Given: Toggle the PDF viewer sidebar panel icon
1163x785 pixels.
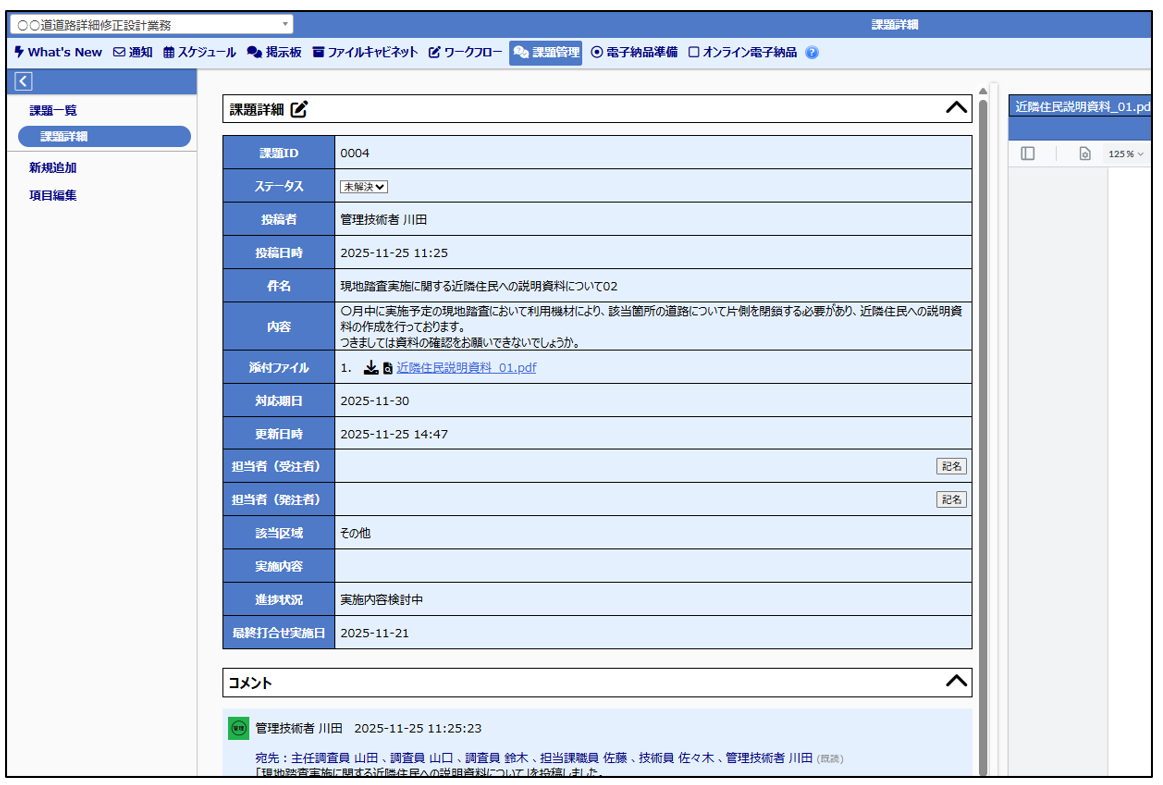Looking at the screenshot, I should 1027,154.
